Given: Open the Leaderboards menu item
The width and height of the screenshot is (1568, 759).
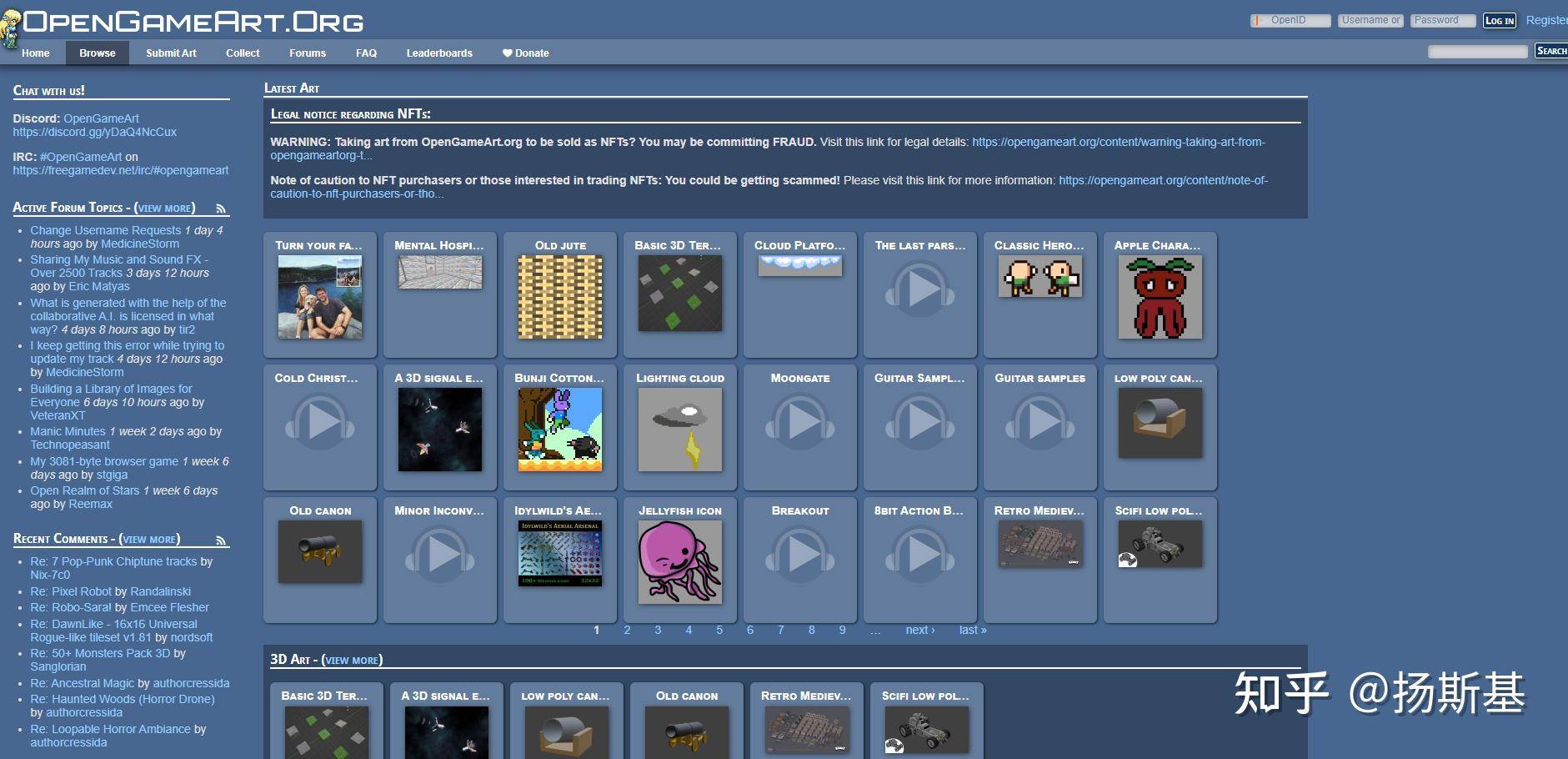Looking at the screenshot, I should [439, 53].
